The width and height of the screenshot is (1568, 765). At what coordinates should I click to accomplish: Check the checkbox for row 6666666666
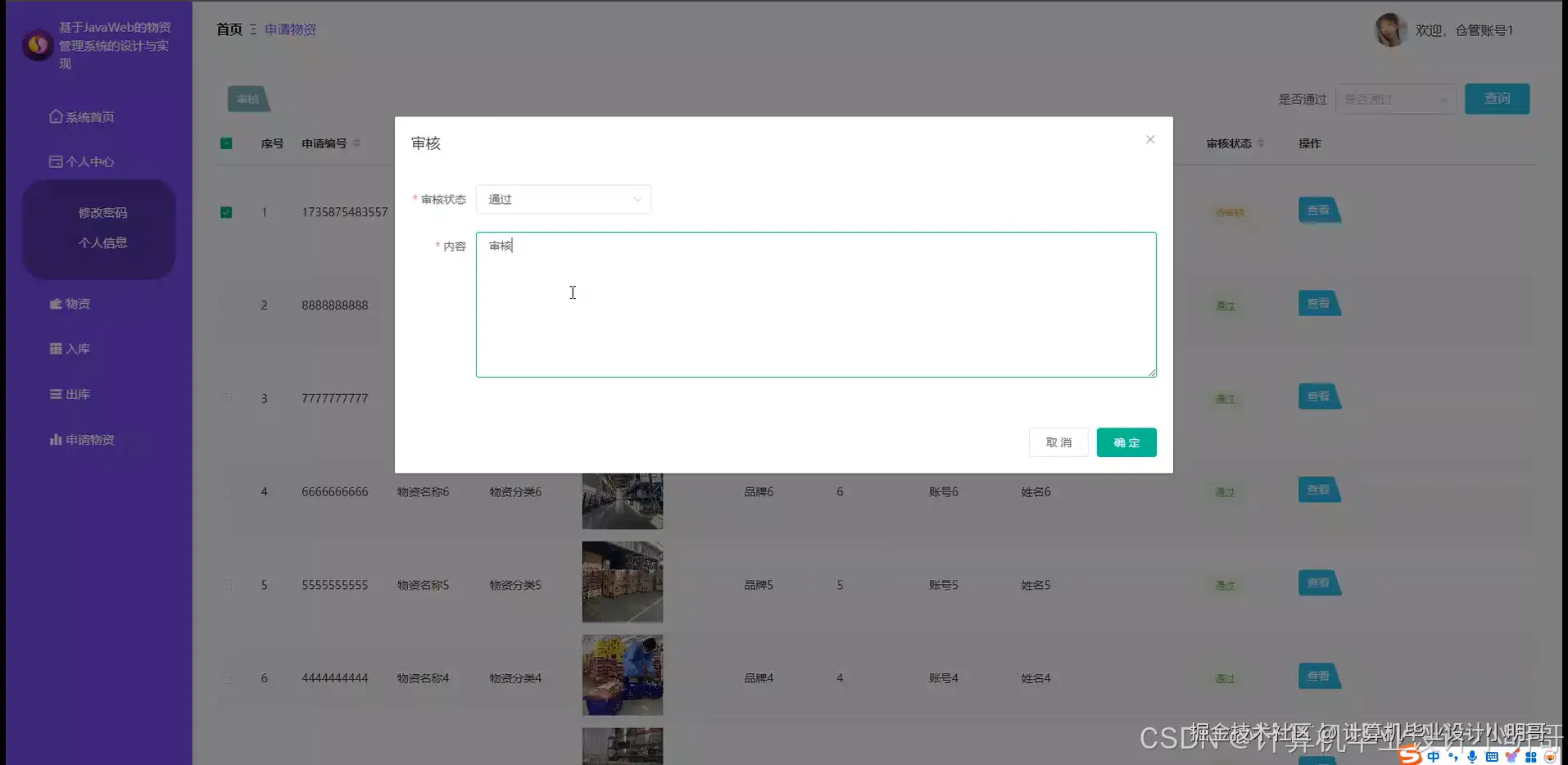pos(226,492)
